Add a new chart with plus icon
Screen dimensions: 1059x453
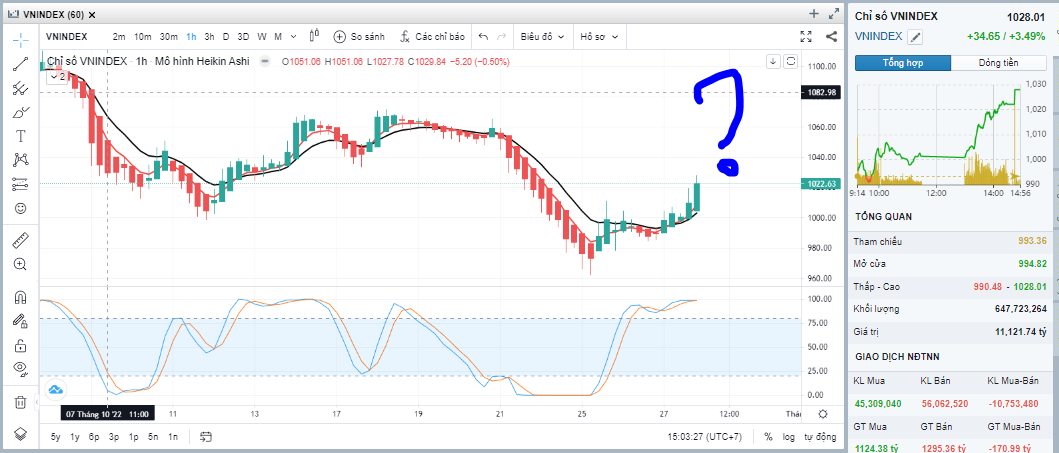point(815,14)
